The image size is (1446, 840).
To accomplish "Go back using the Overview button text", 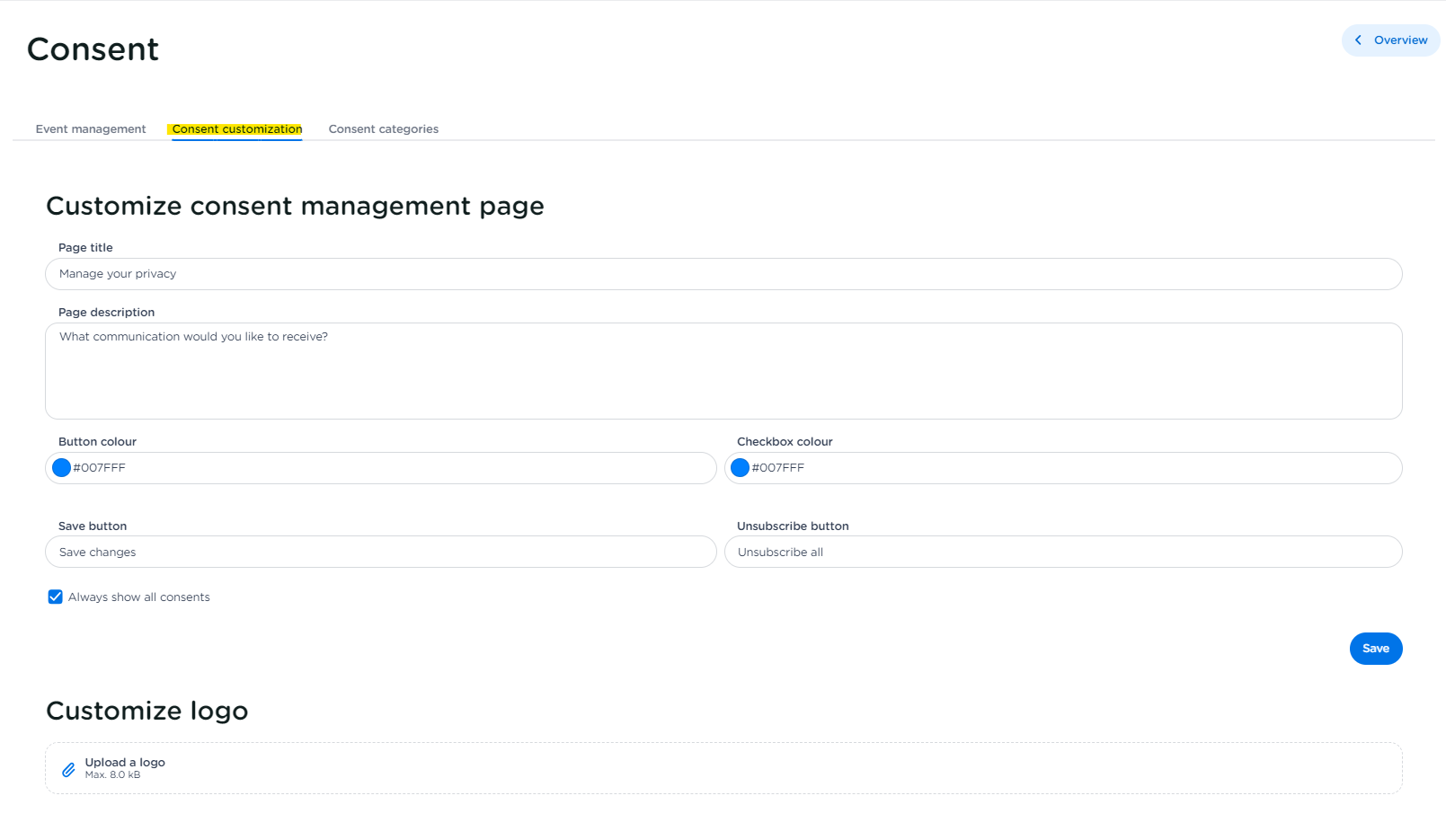I will (1400, 40).
